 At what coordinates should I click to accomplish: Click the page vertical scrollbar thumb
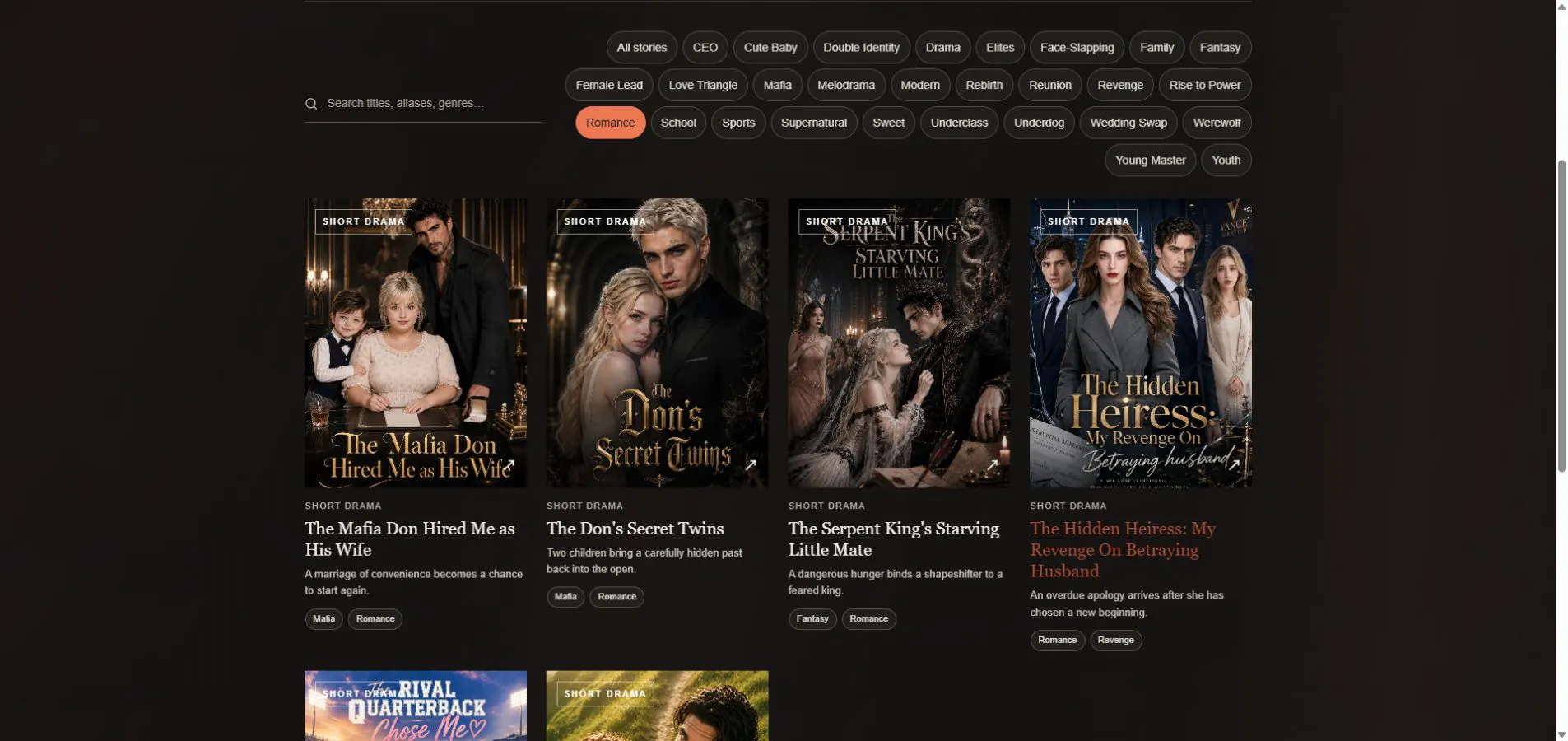coord(1561,316)
